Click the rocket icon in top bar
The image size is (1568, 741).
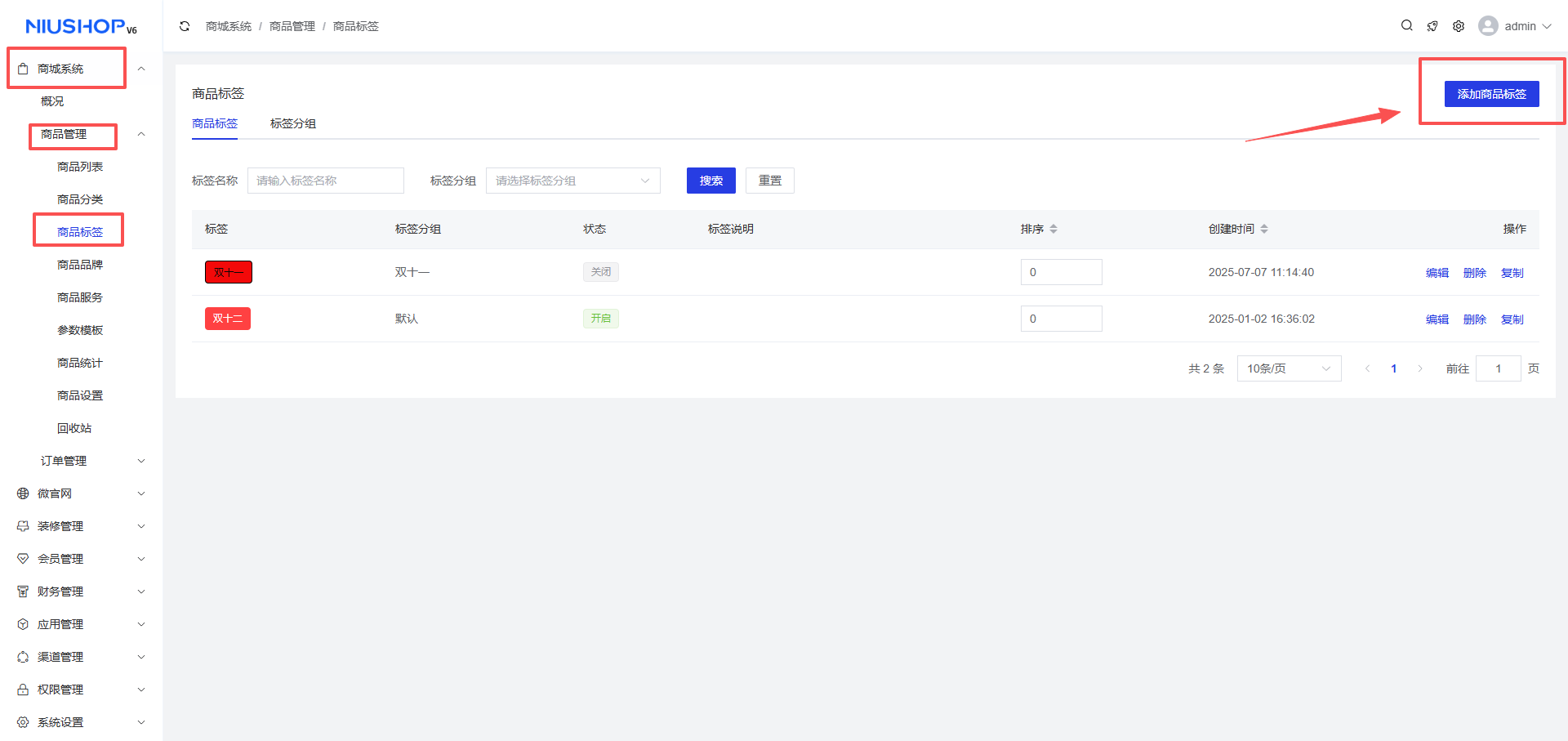1432,26
